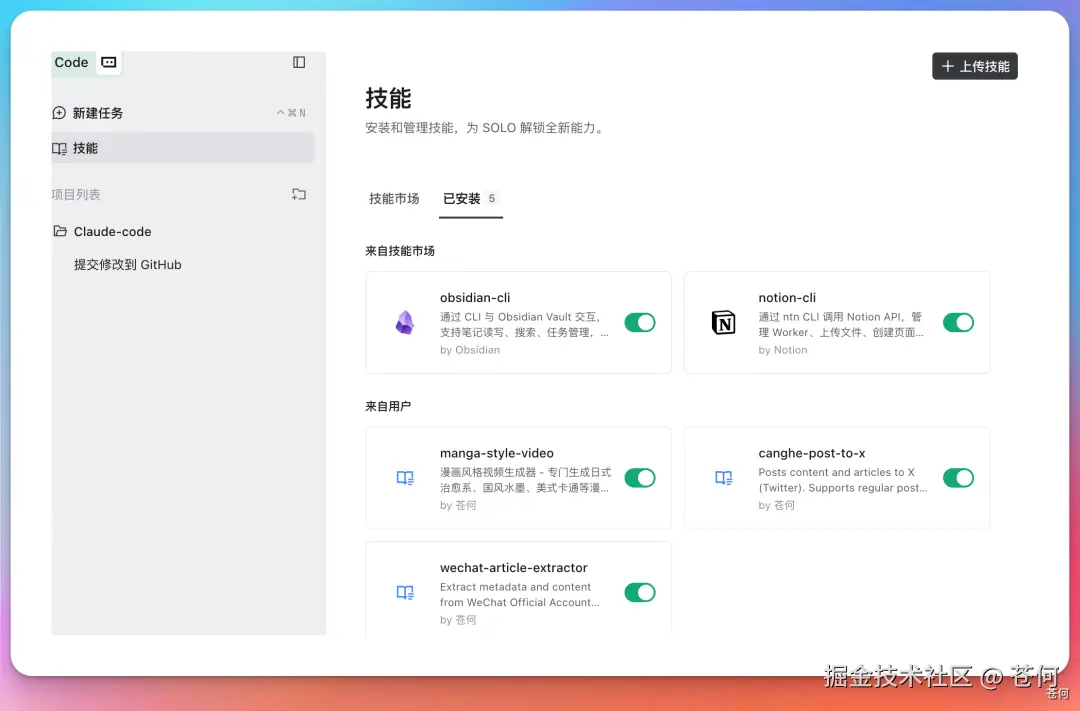
Task: Toggle the canghe-post-to-x switch off
Action: coord(958,478)
